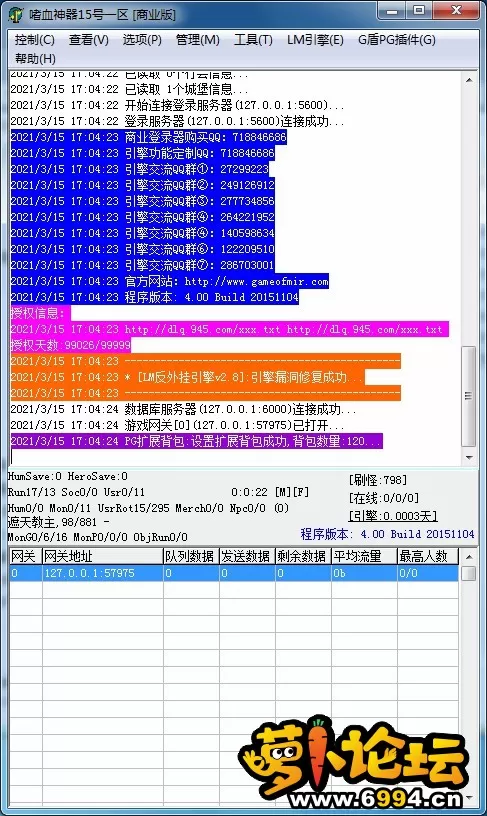Click the 引擎交流QQ群② log line
Viewport: 487px width, 816px height.
[143, 185]
